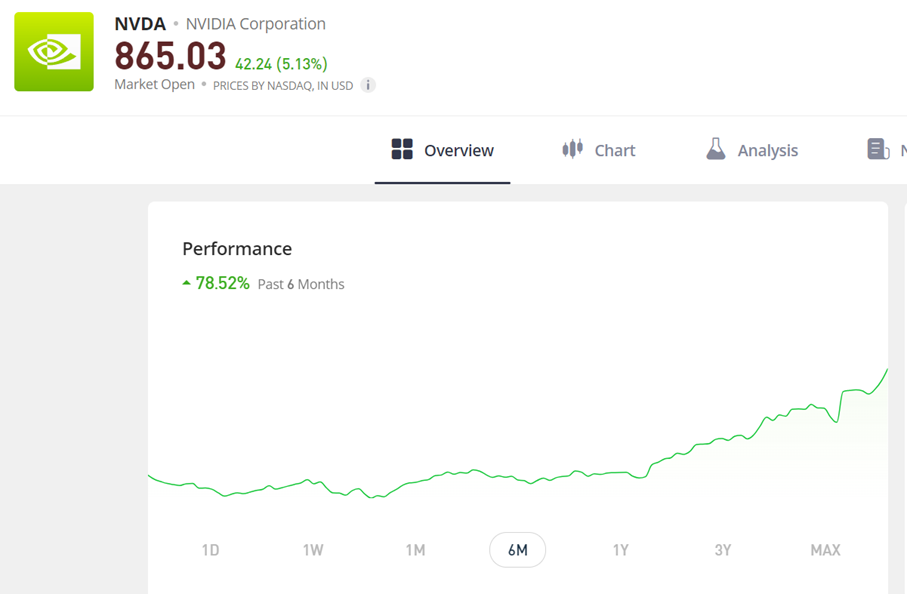The height and width of the screenshot is (594, 907).
Task: Select the 3Y performance range
Action: pyautogui.click(x=723, y=550)
